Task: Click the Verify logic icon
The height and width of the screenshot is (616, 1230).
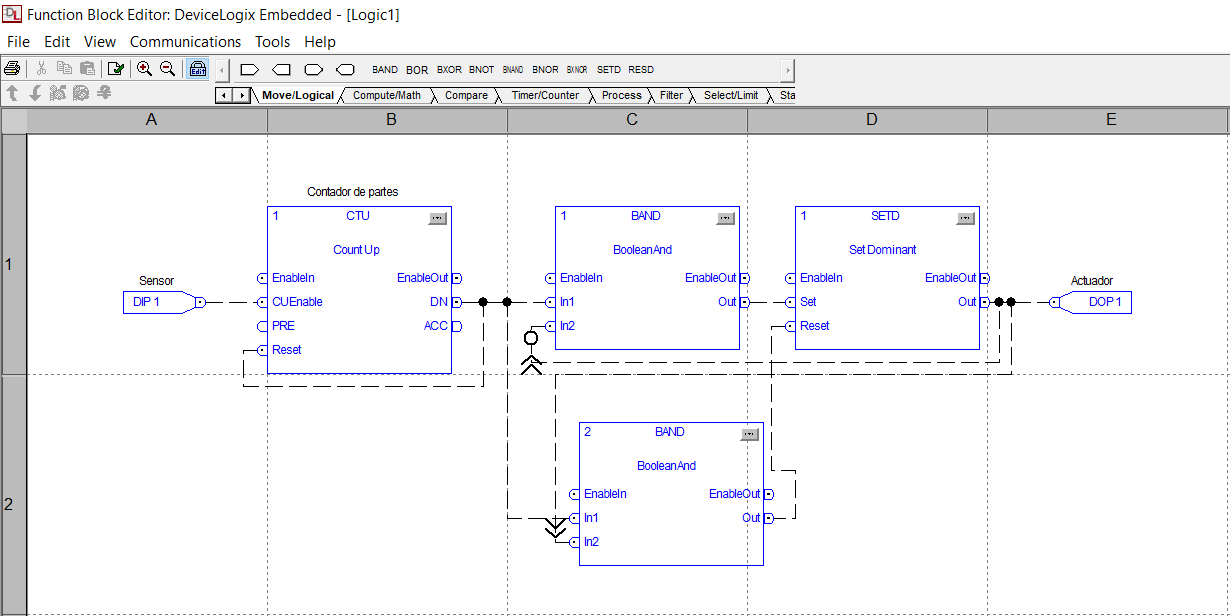Action: click(x=116, y=69)
